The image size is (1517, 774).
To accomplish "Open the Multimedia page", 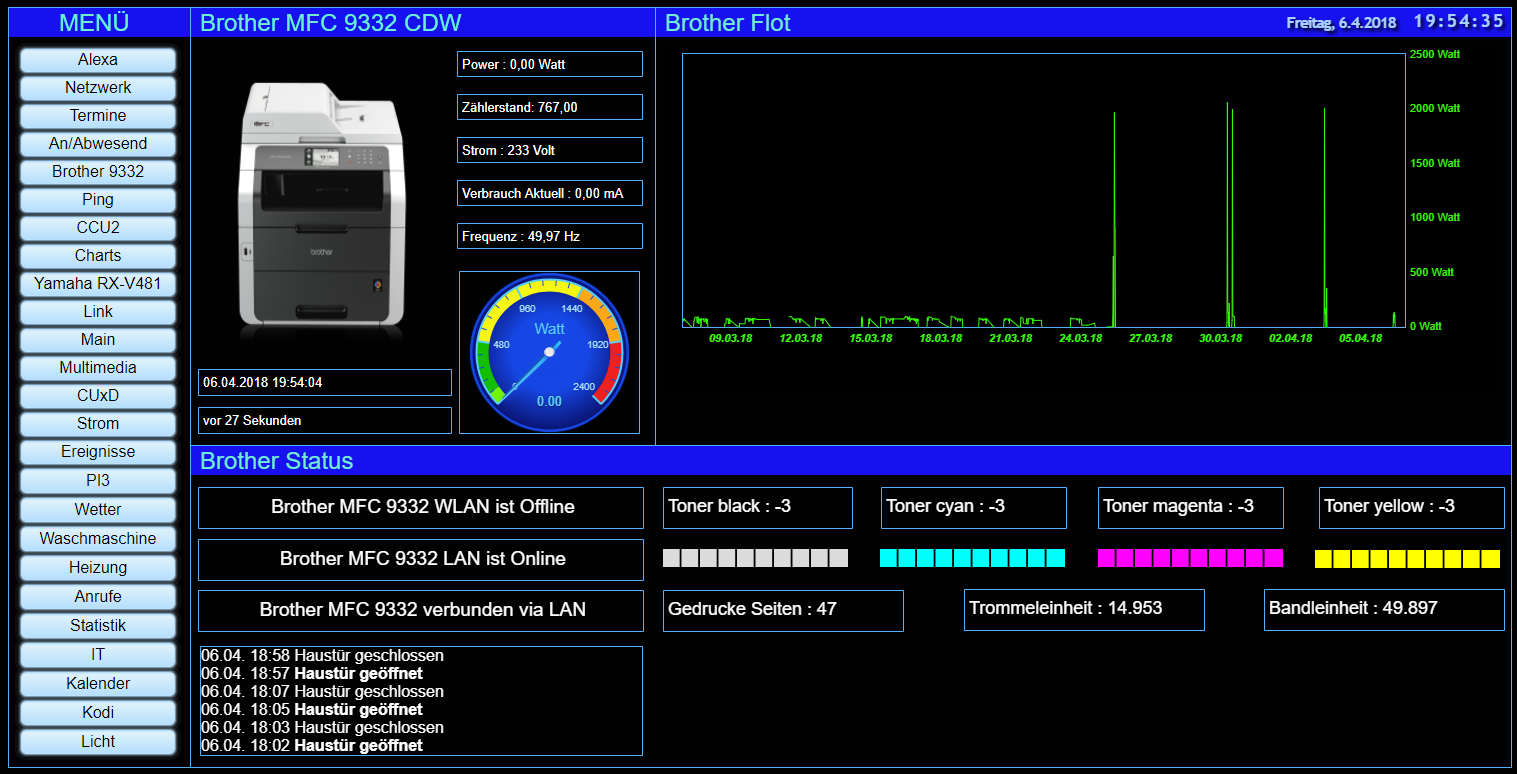I will [98, 368].
